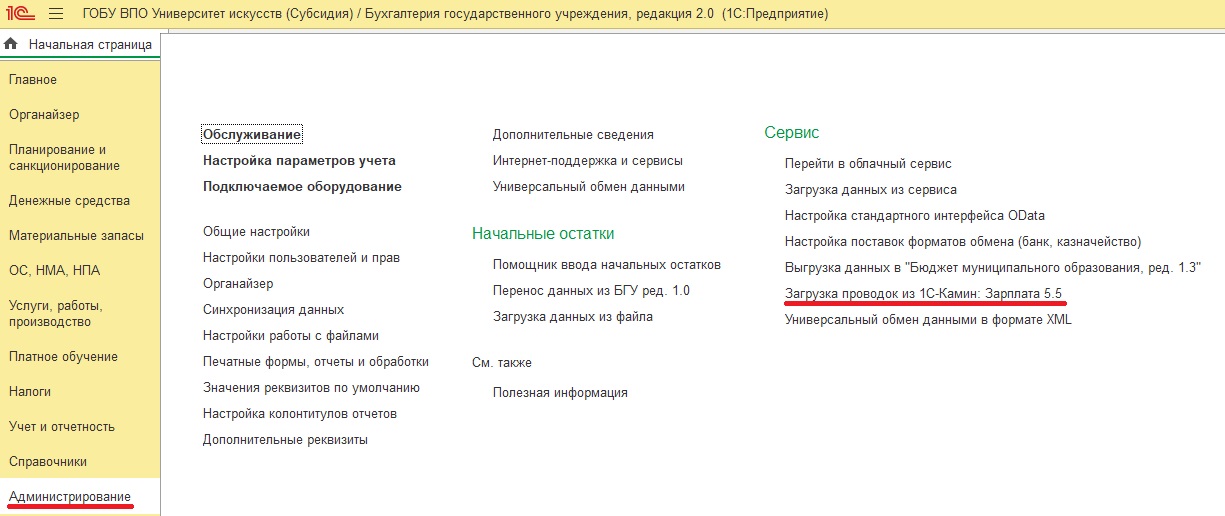Open Настройки пользователей и прав
Image resolution: width=1225 pixels, height=516 pixels.
tap(301, 258)
